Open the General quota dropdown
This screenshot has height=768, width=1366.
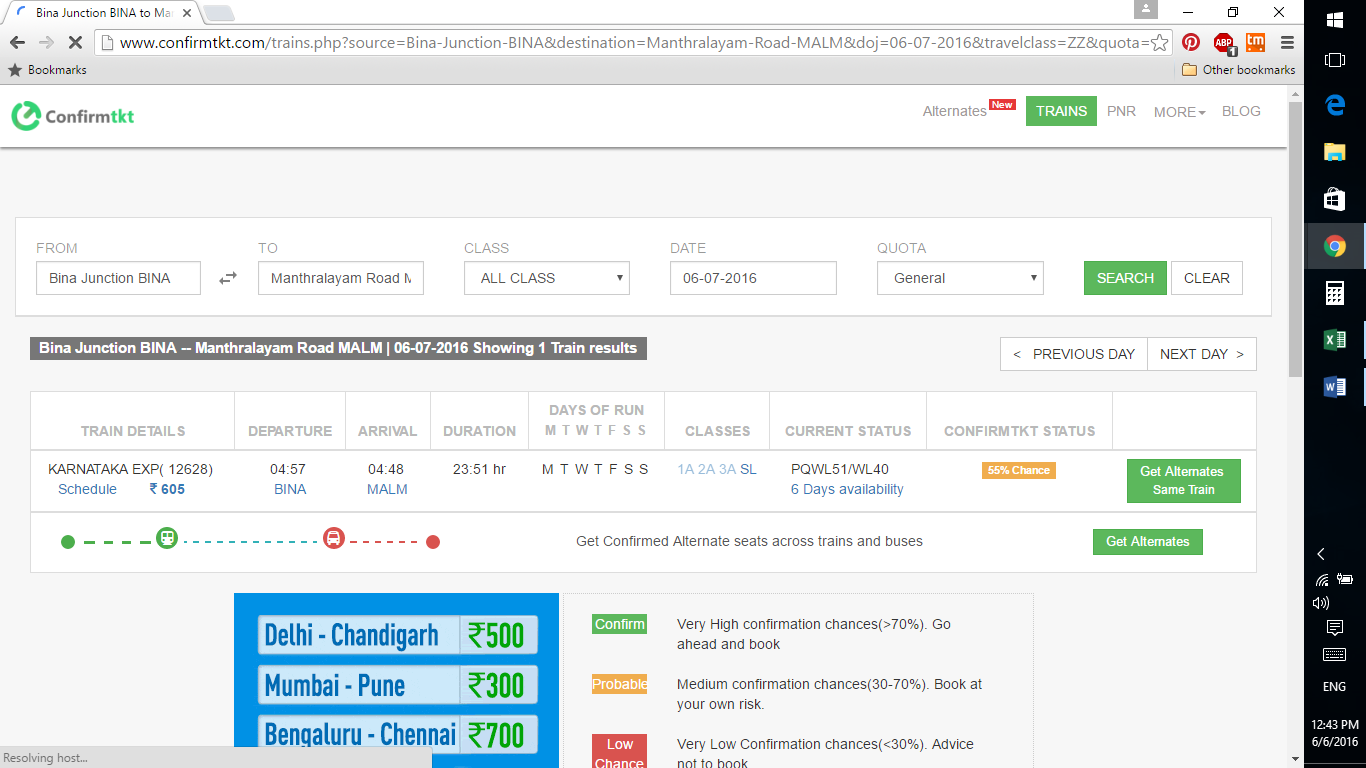(x=959, y=277)
